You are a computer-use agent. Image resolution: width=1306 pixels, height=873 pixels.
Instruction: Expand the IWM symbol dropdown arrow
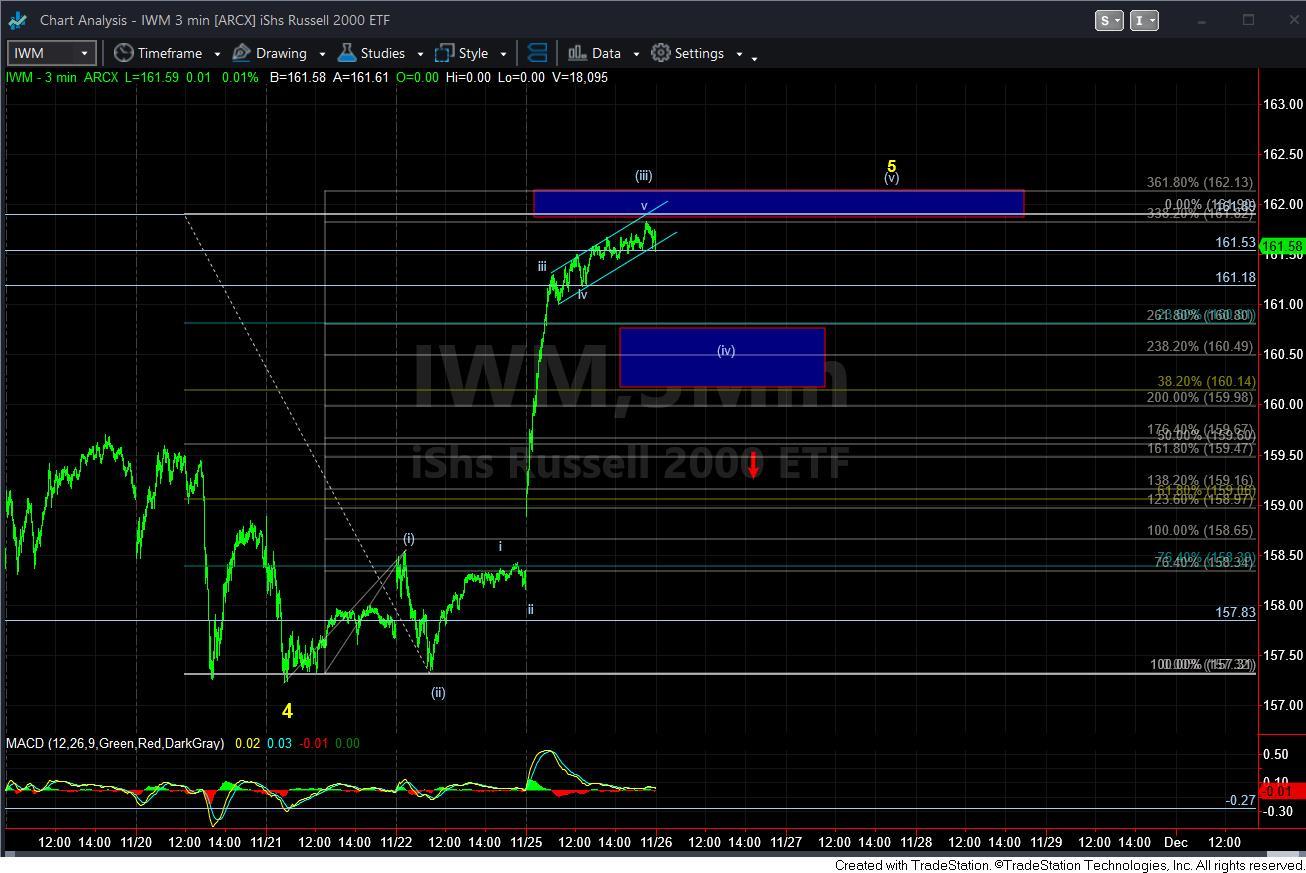click(x=84, y=53)
